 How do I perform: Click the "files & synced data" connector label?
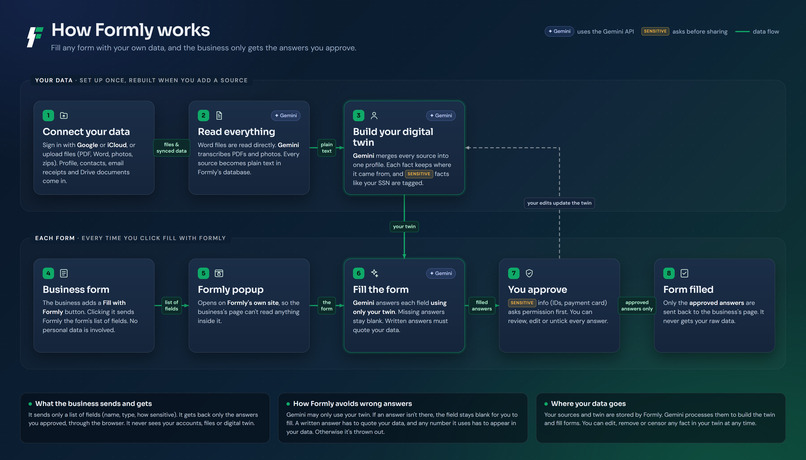(172, 148)
